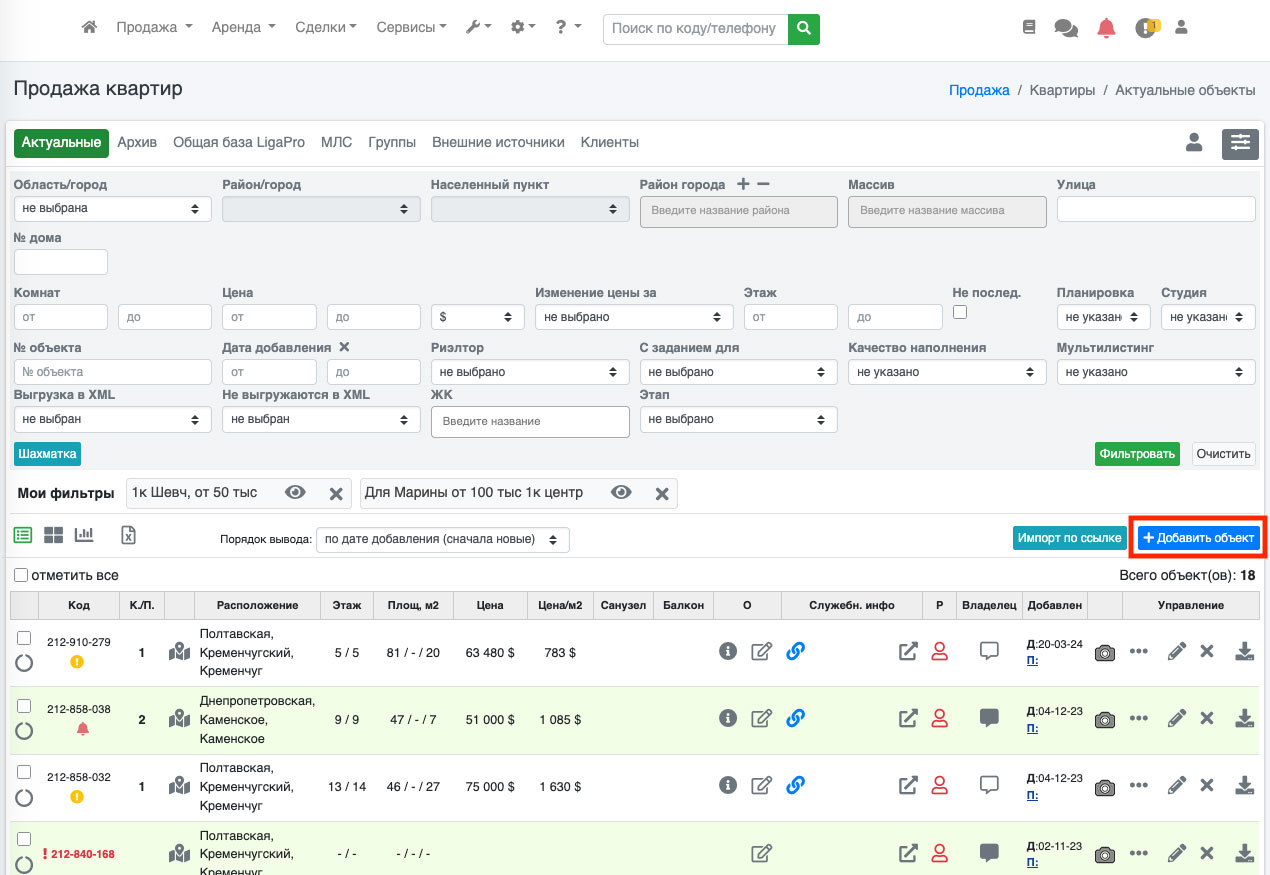Open camera photos for object 212-910-279
Image resolution: width=1270 pixels, height=875 pixels.
[x=1104, y=652]
